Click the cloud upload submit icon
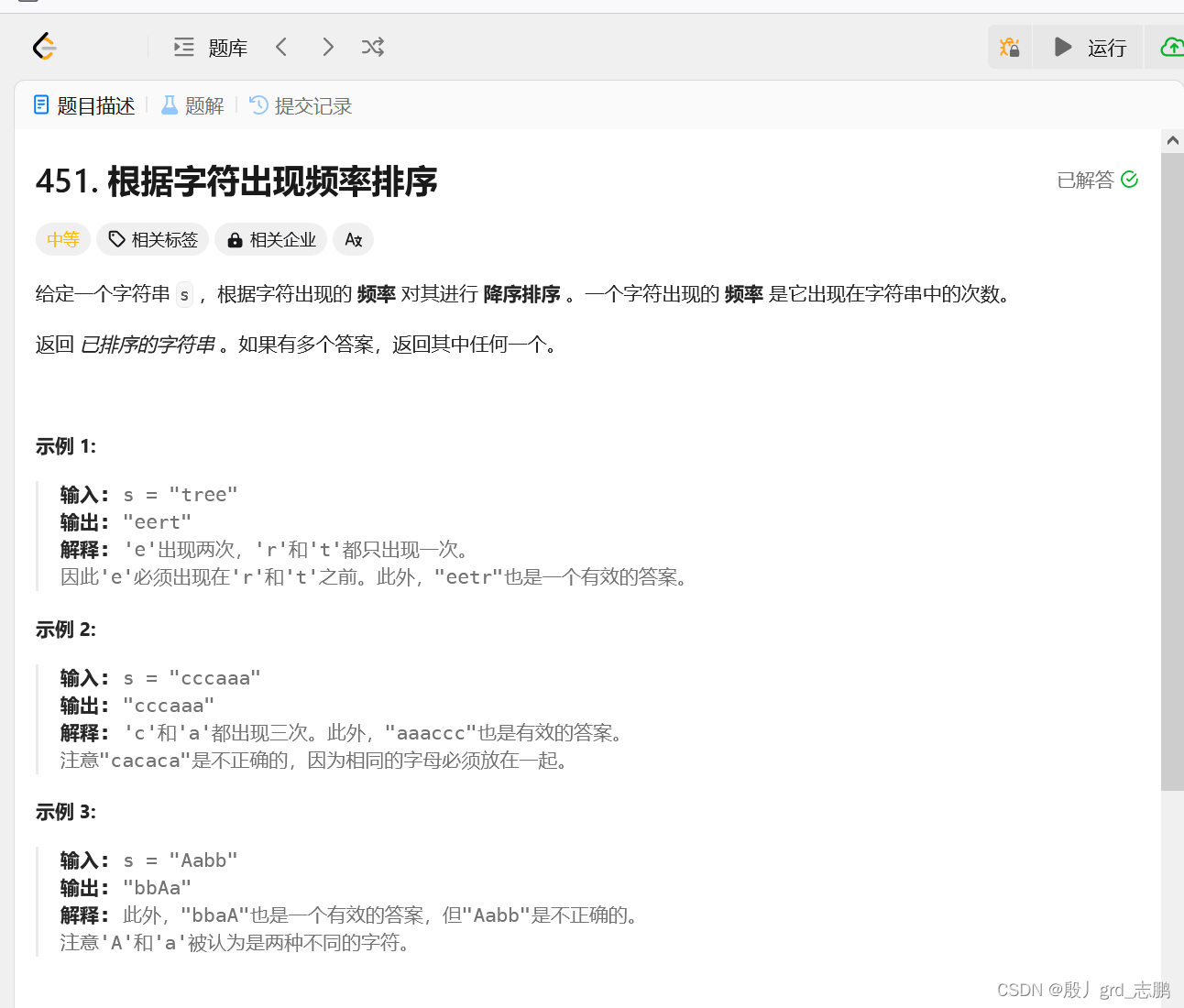The image size is (1184, 1008). pyautogui.click(x=1172, y=48)
